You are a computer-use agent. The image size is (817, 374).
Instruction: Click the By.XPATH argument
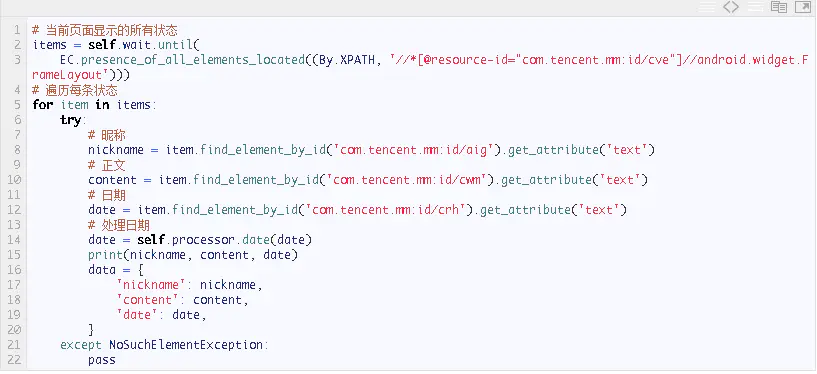click(346, 60)
